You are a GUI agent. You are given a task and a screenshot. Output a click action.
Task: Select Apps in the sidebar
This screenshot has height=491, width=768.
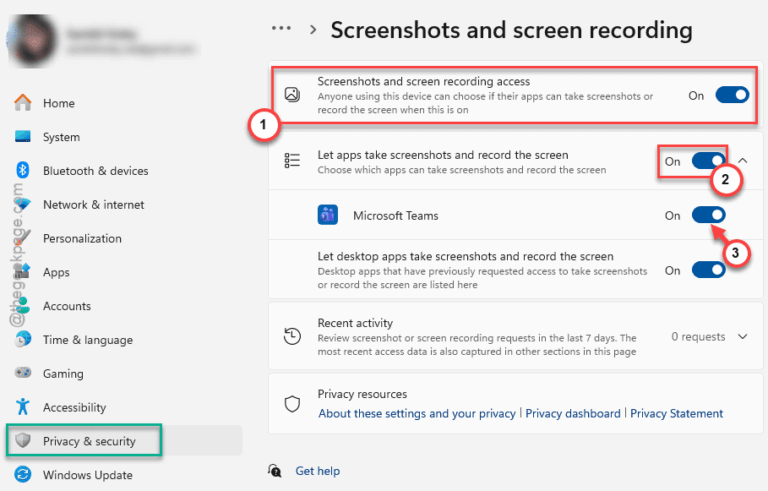[x=56, y=272]
